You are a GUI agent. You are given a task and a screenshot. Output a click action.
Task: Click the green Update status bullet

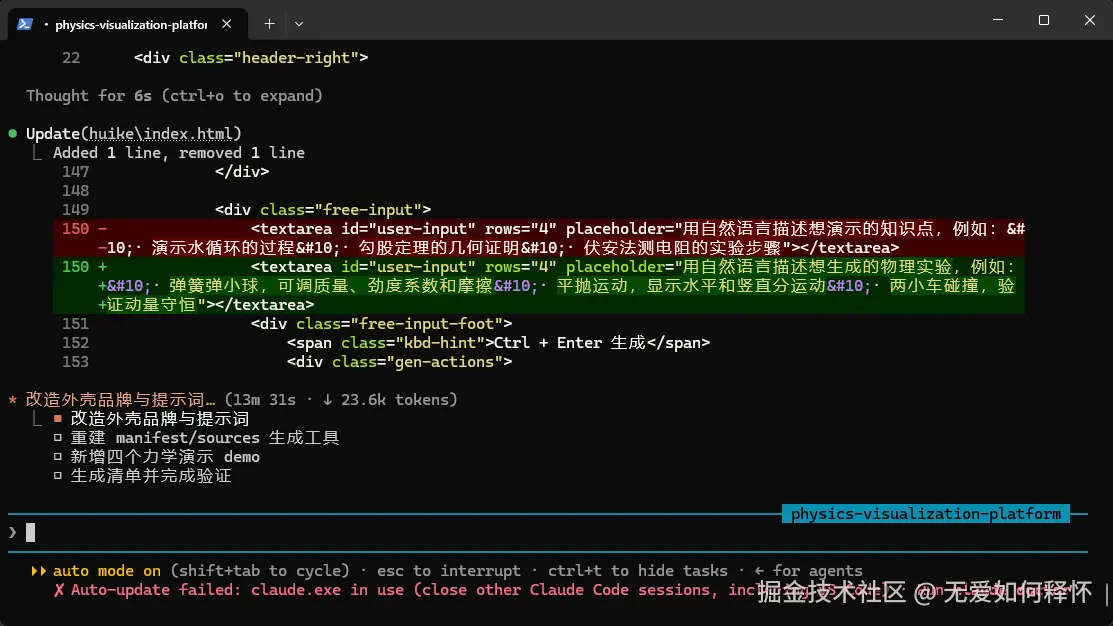[13, 133]
